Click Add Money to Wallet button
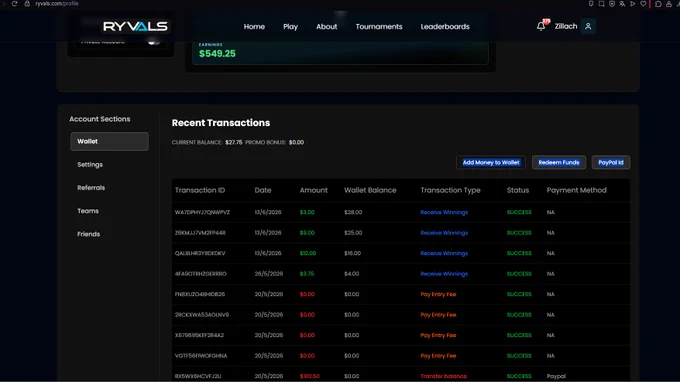The image size is (680, 382). point(491,163)
